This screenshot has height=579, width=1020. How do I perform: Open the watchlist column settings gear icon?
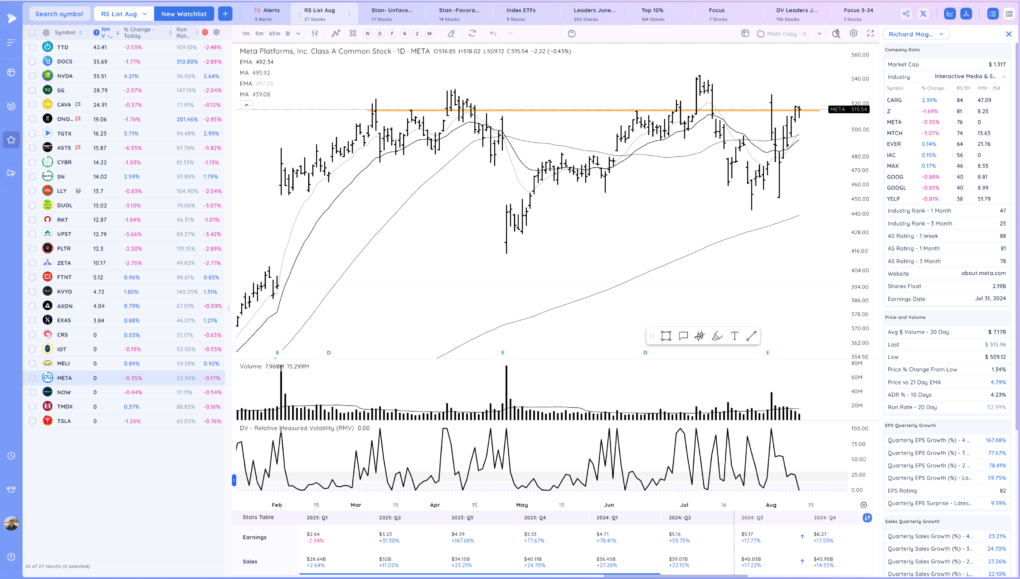(217, 33)
